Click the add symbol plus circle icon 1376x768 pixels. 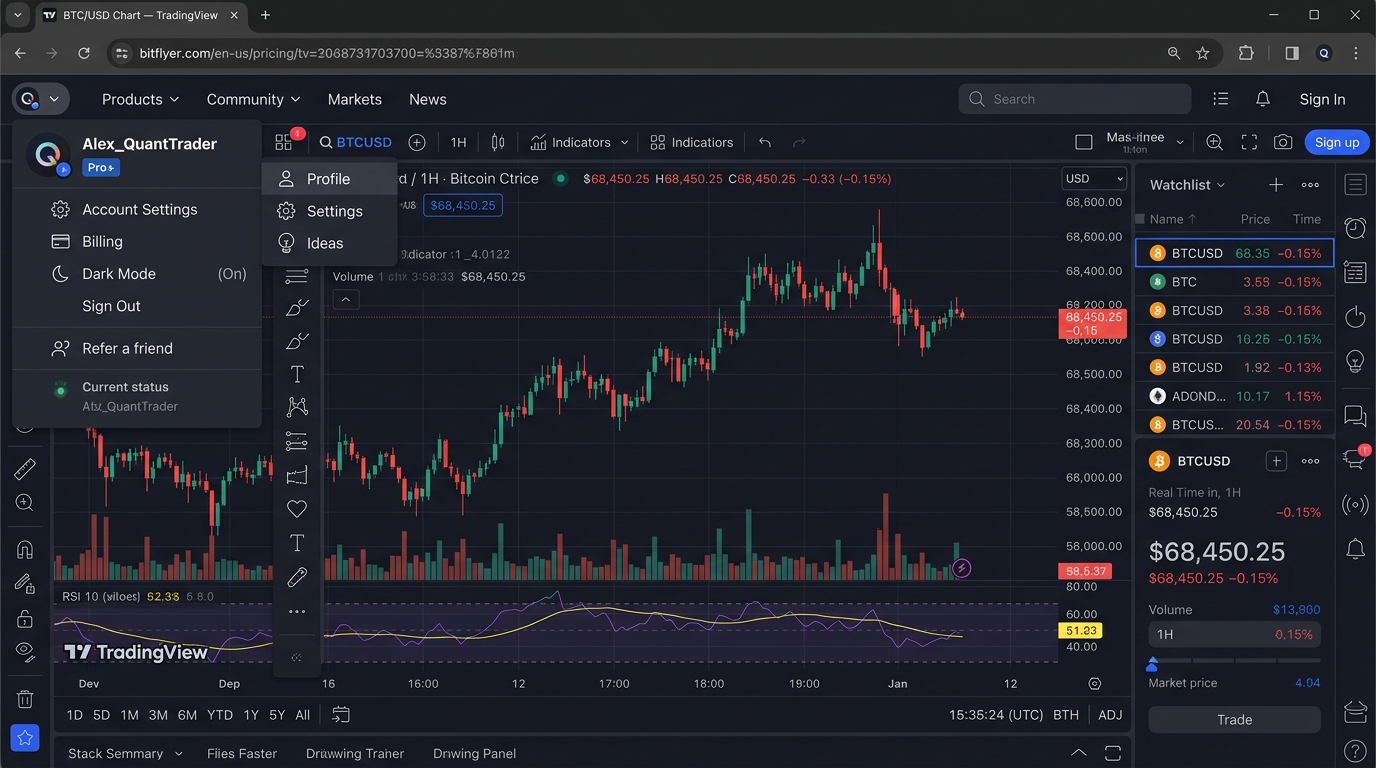click(x=417, y=142)
